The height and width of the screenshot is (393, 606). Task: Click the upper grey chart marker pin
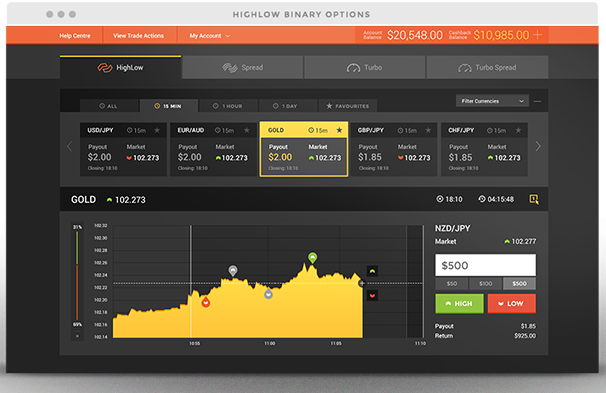[x=233, y=271]
